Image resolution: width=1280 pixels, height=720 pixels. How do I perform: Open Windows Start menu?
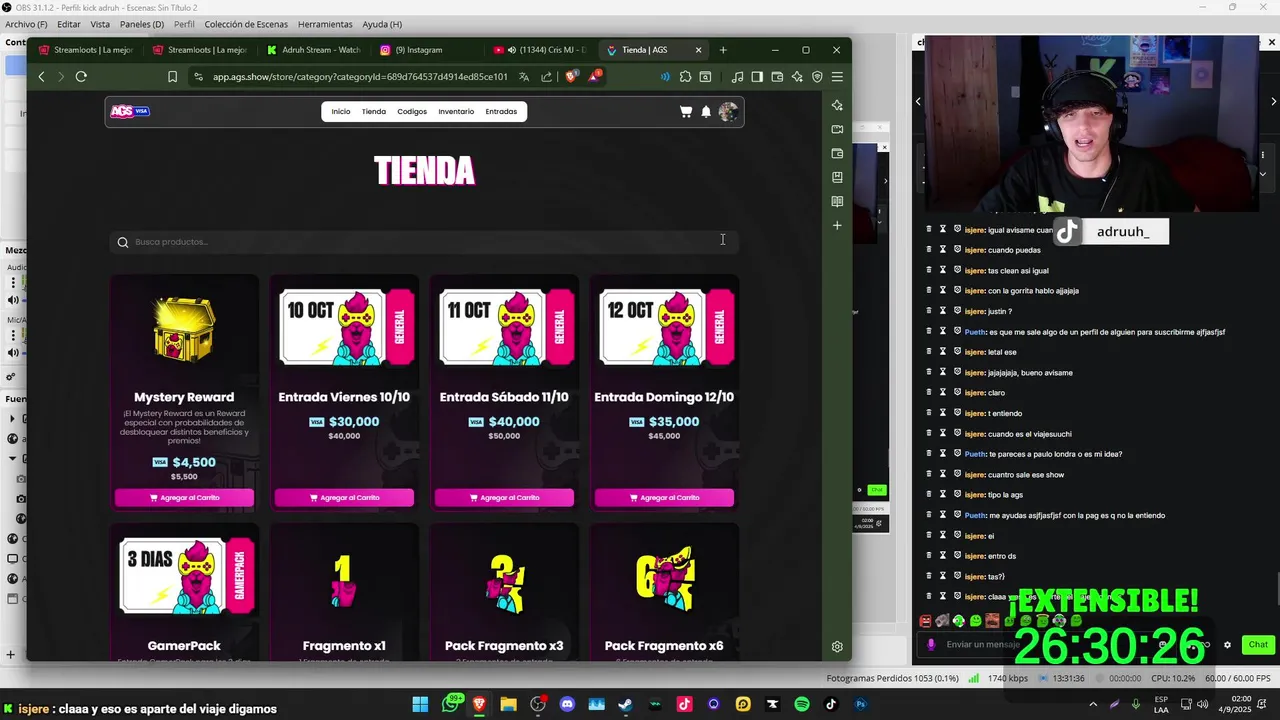[x=420, y=704]
